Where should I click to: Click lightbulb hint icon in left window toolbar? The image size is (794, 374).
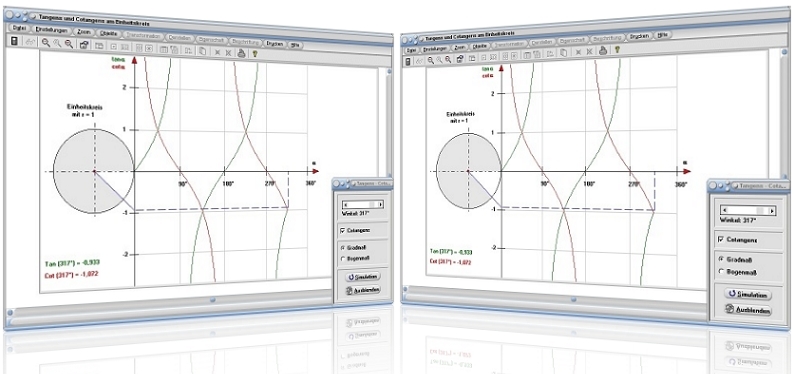(x=255, y=53)
